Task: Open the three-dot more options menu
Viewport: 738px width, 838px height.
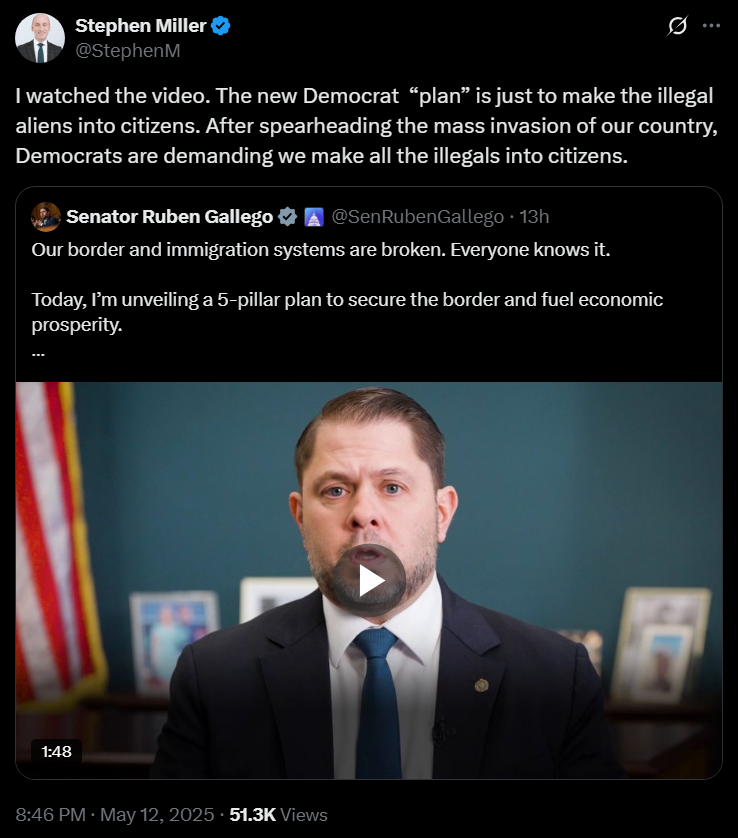Action: (x=711, y=25)
